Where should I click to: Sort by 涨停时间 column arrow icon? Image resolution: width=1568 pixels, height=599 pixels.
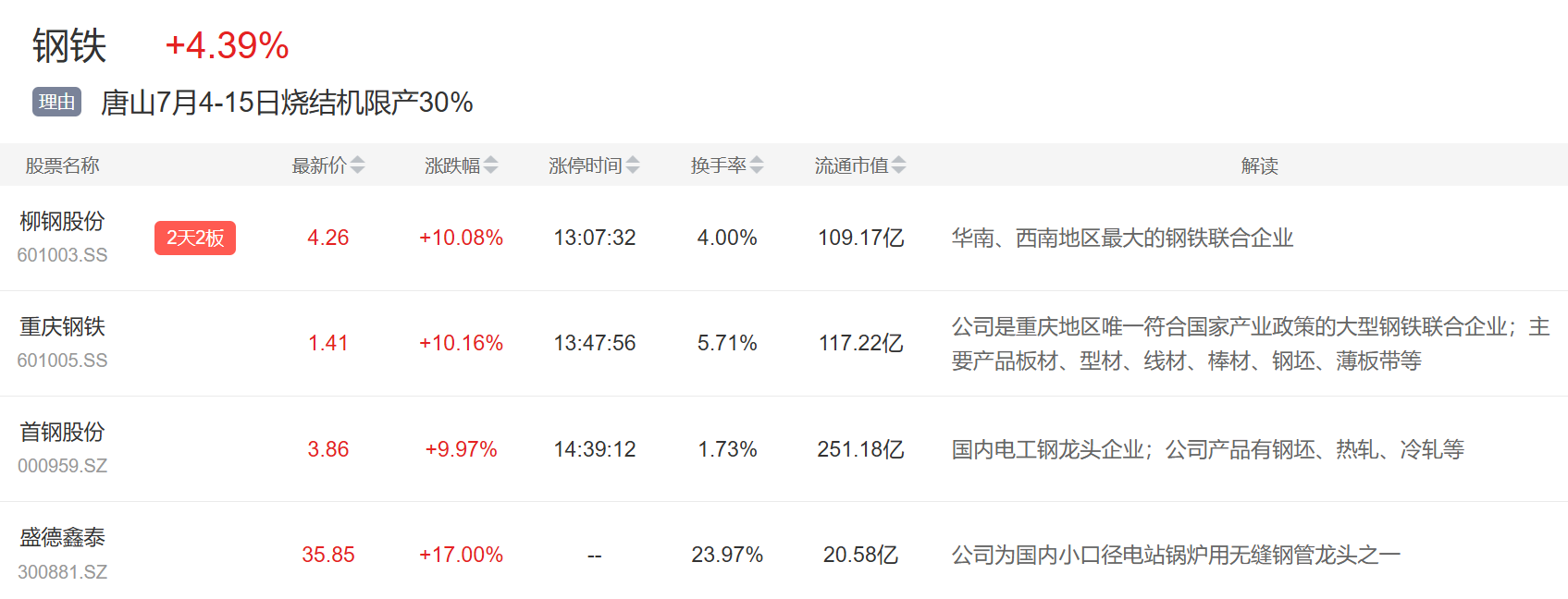pyautogui.click(x=633, y=165)
